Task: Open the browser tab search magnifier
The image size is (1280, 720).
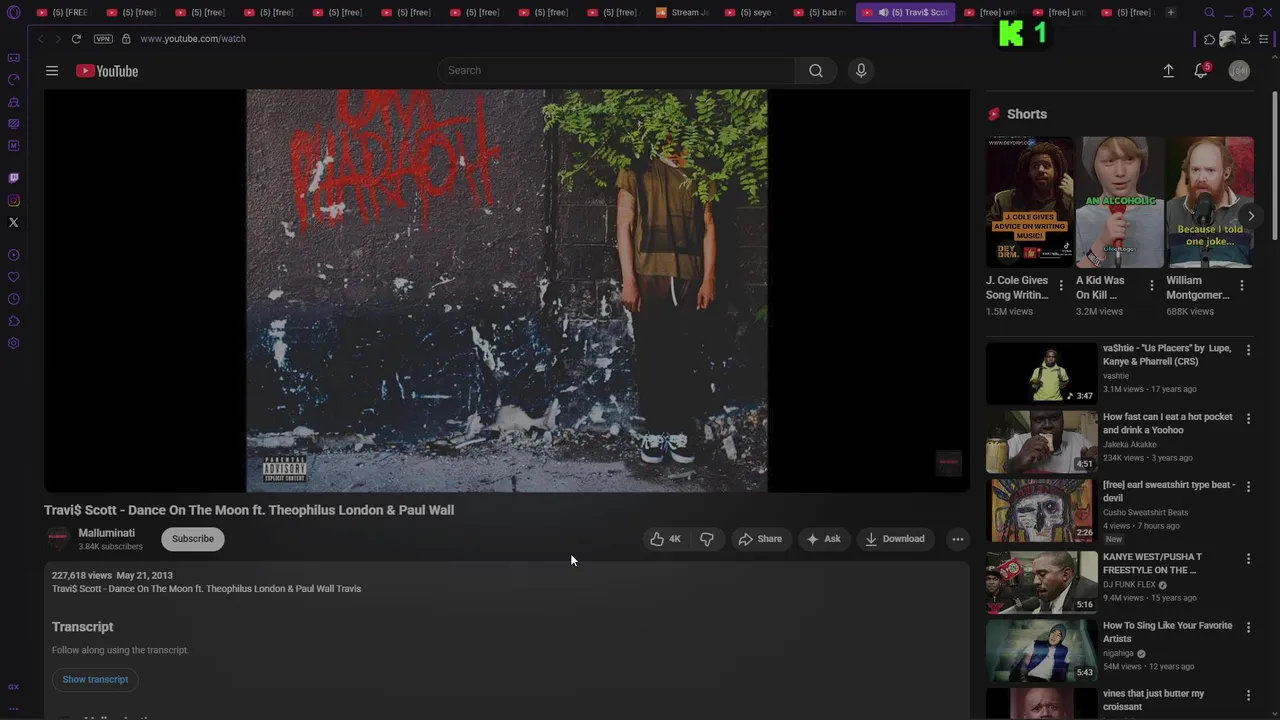Action: click(1209, 13)
